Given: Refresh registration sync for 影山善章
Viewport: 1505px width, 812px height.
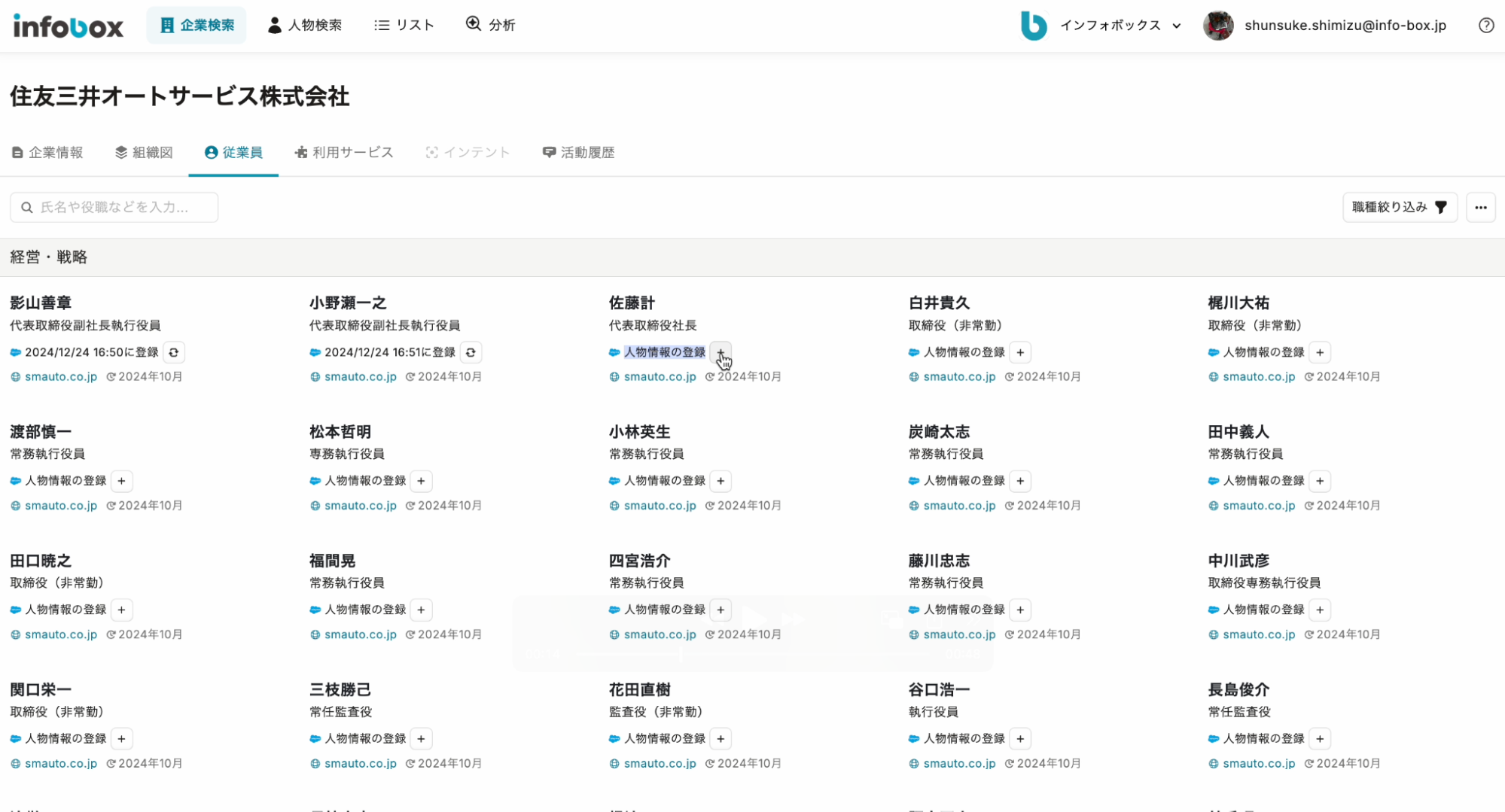Looking at the screenshot, I should [174, 352].
